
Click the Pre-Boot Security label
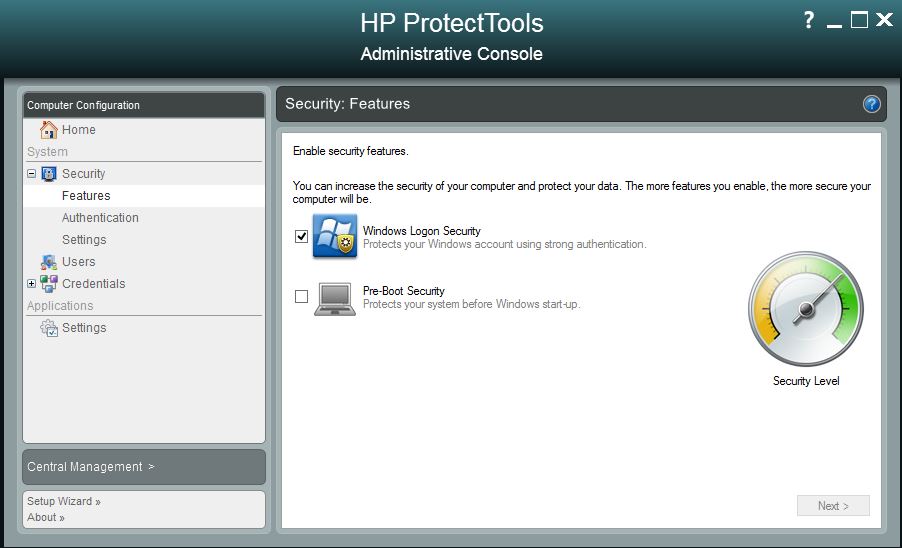tap(404, 291)
